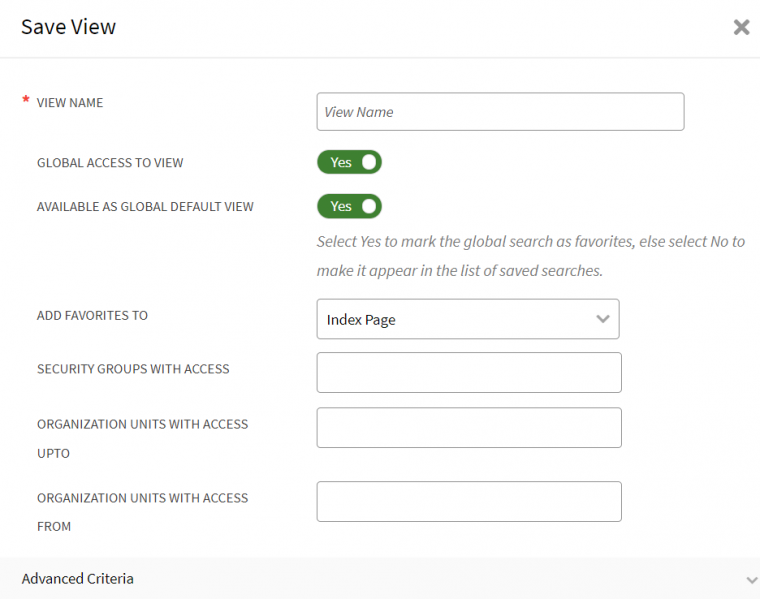This screenshot has width=760, height=599.
Task: Click the SECURITY GROUPS WITH ACCESS label
Action: click(133, 369)
